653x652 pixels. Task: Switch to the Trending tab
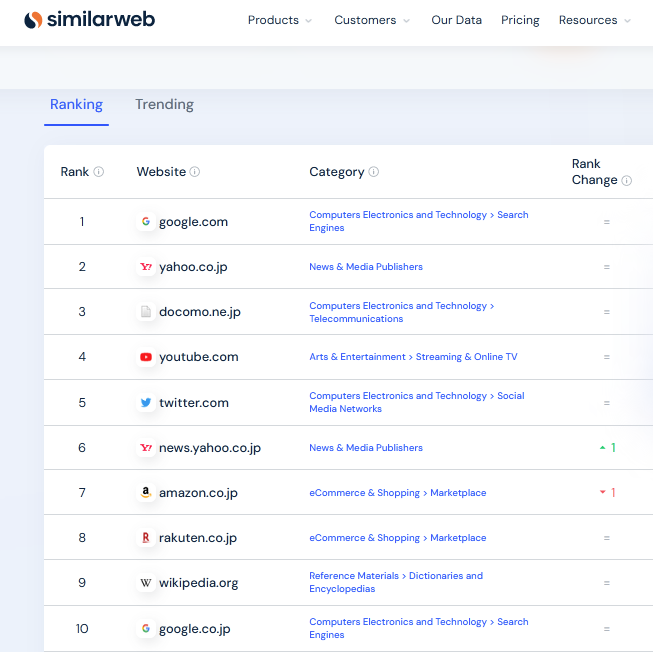coord(164,104)
